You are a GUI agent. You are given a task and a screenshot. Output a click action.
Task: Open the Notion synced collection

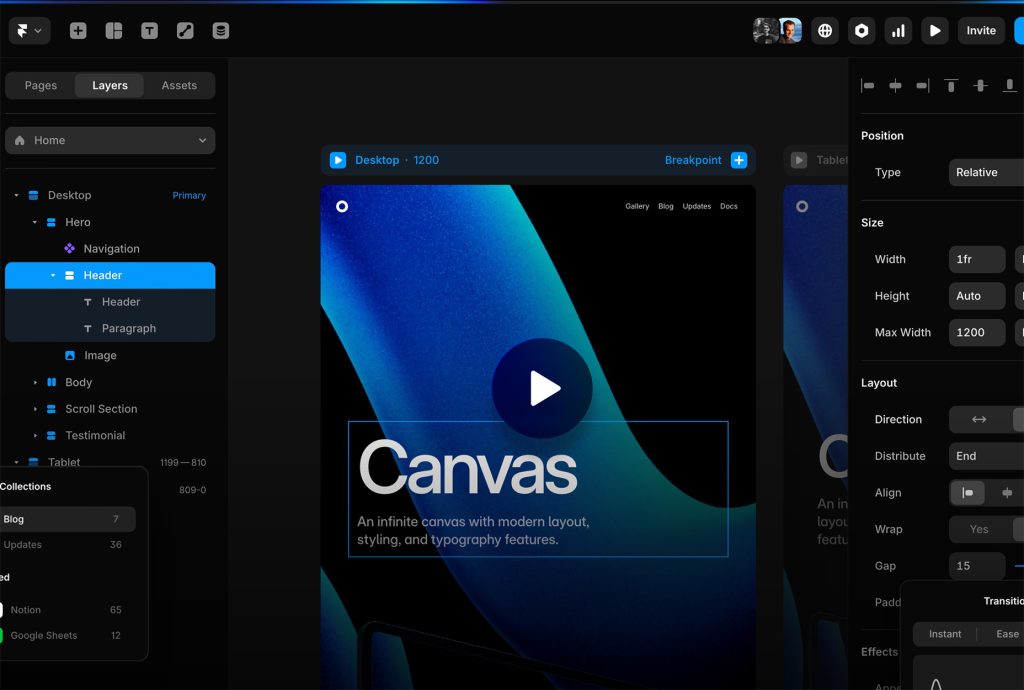point(65,610)
